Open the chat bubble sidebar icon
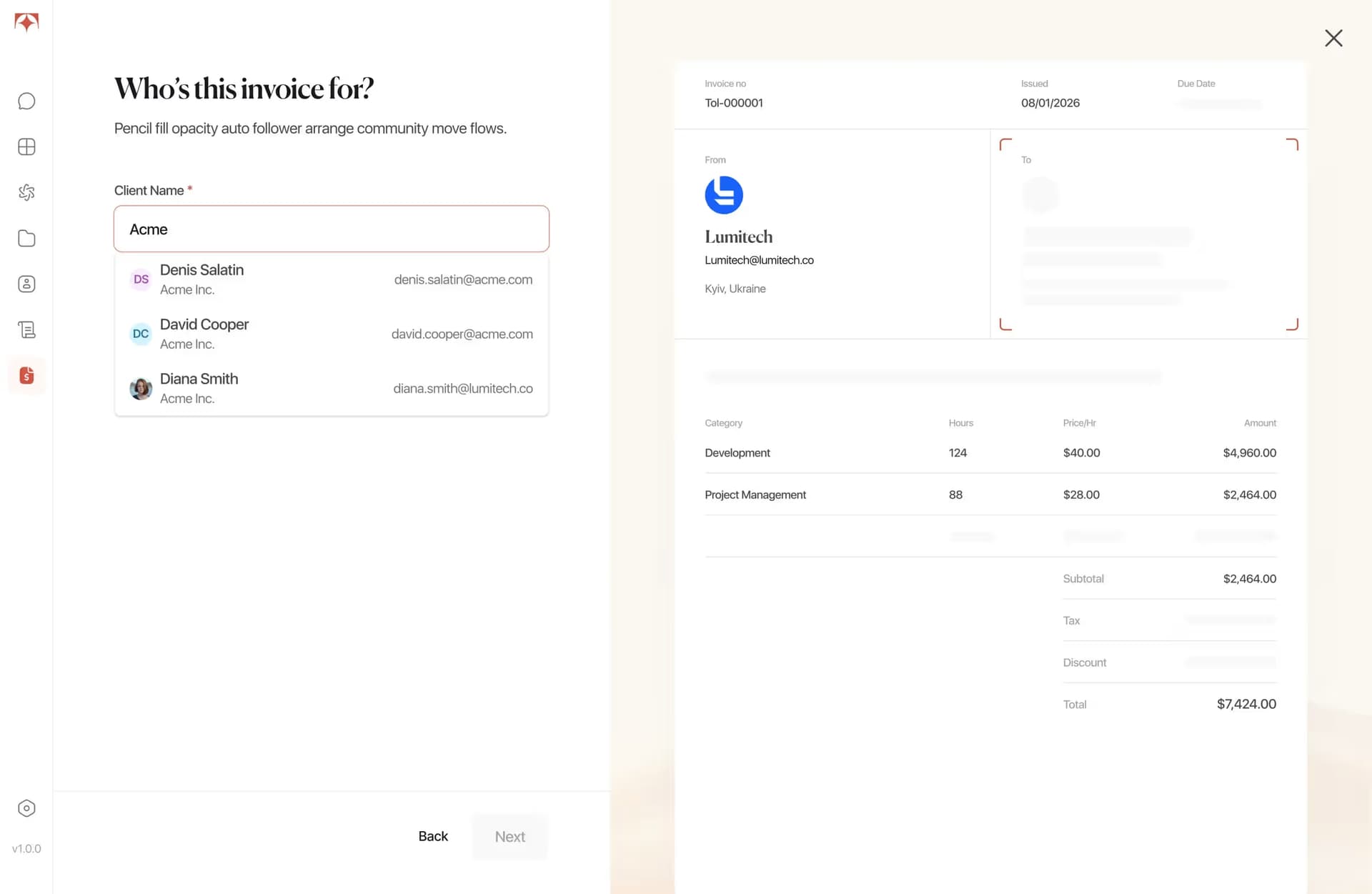 pyautogui.click(x=26, y=101)
